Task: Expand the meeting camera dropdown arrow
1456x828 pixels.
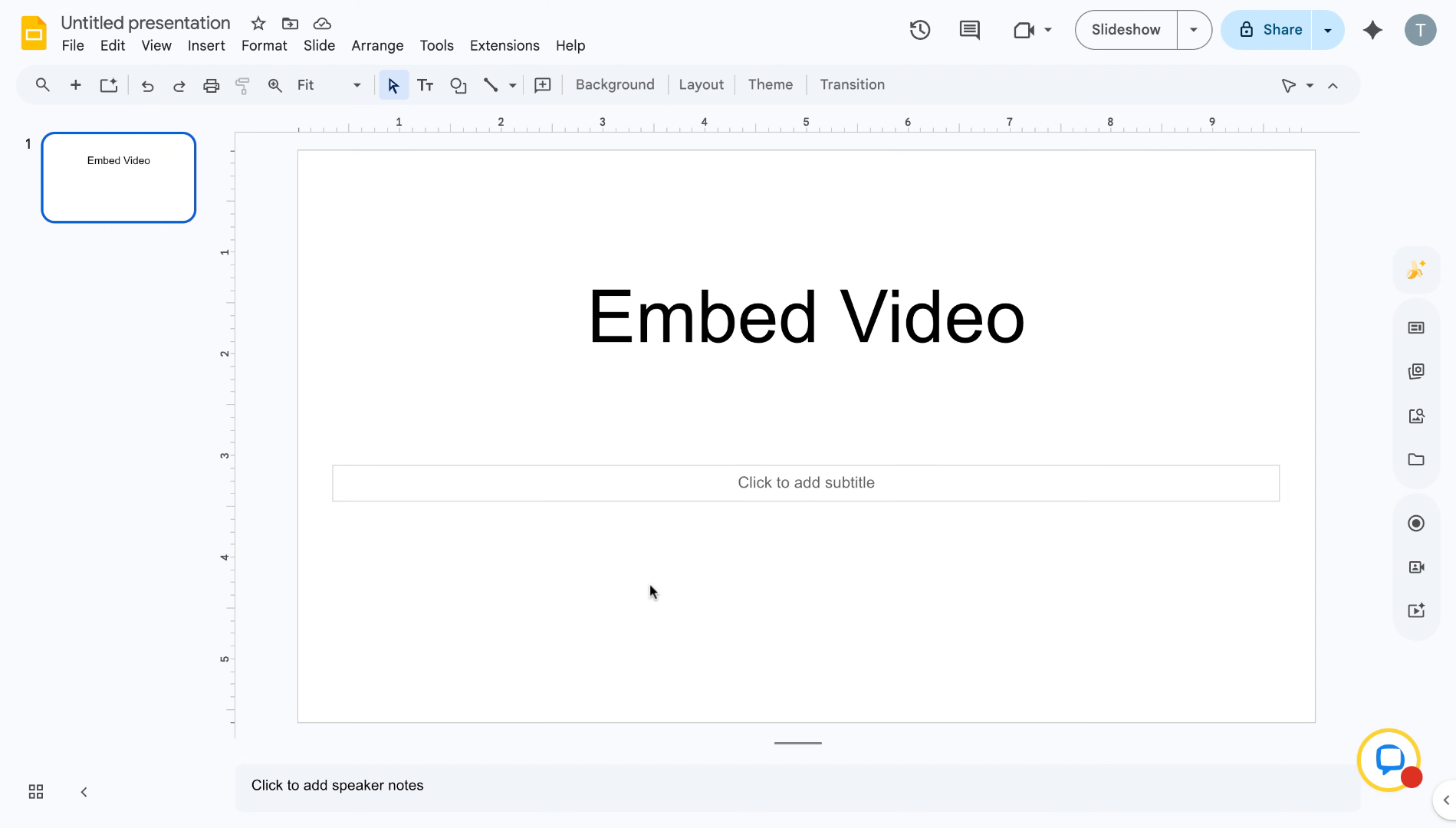Action: tap(1047, 30)
